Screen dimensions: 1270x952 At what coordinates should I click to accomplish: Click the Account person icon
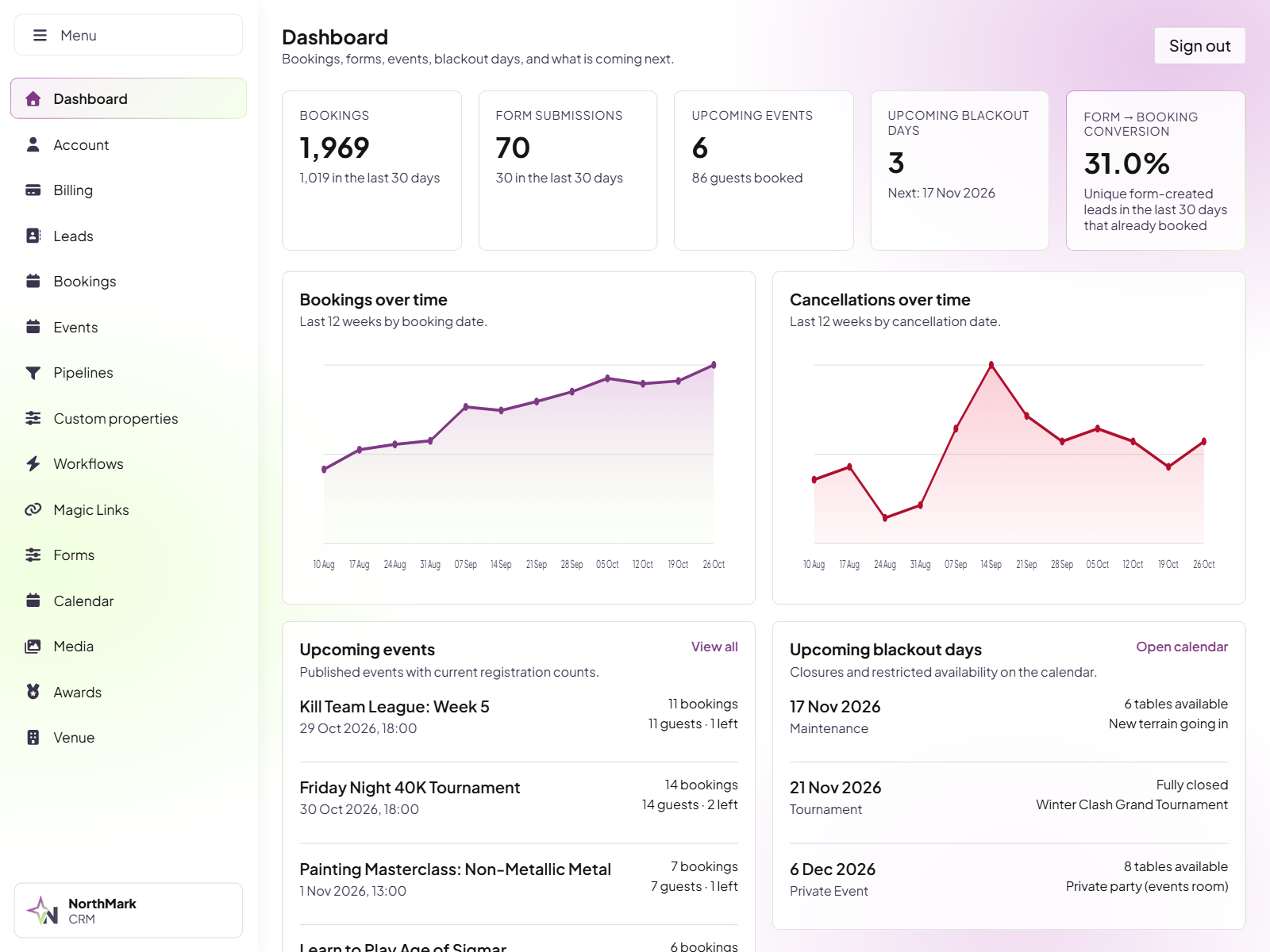tap(33, 144)
